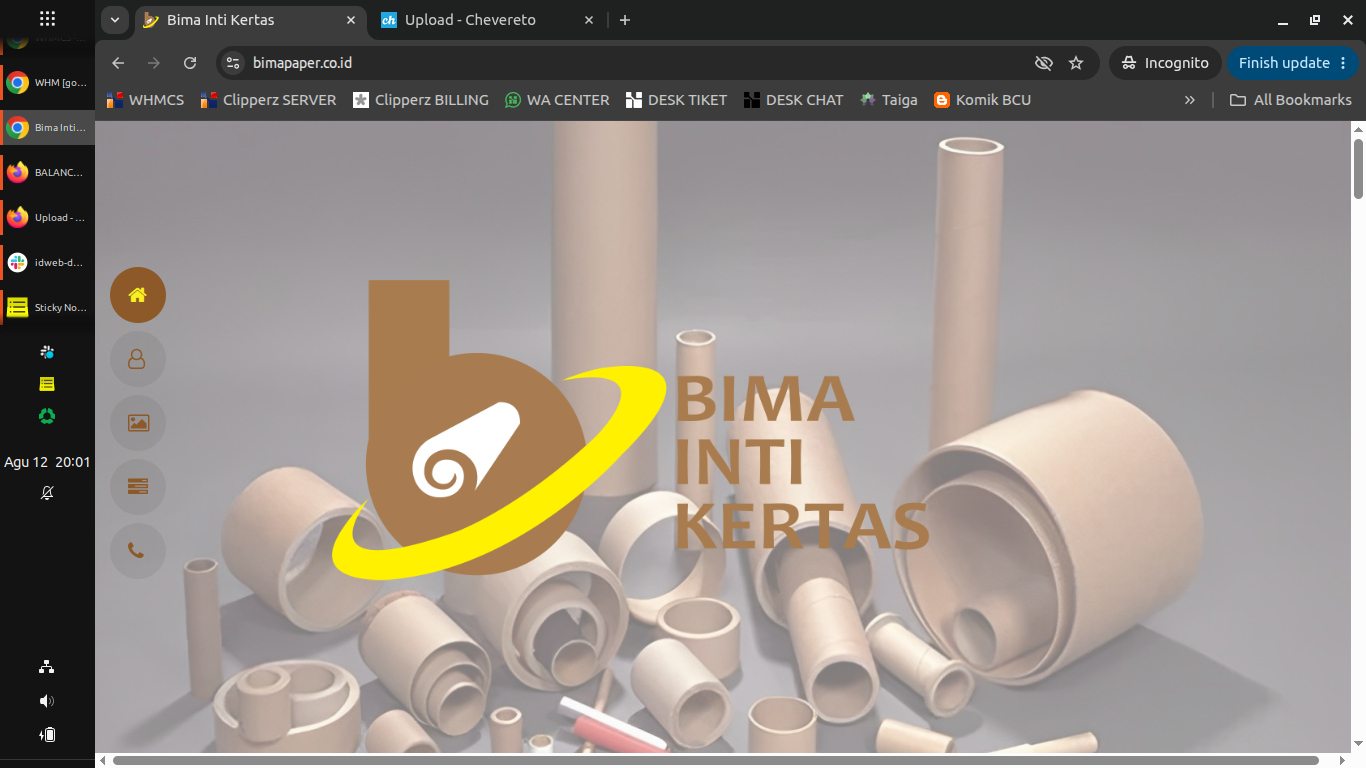1366x768 pixels.
Task: Open the clock and calendar showing Agu 12 20:01
Action: coord(47,462)
